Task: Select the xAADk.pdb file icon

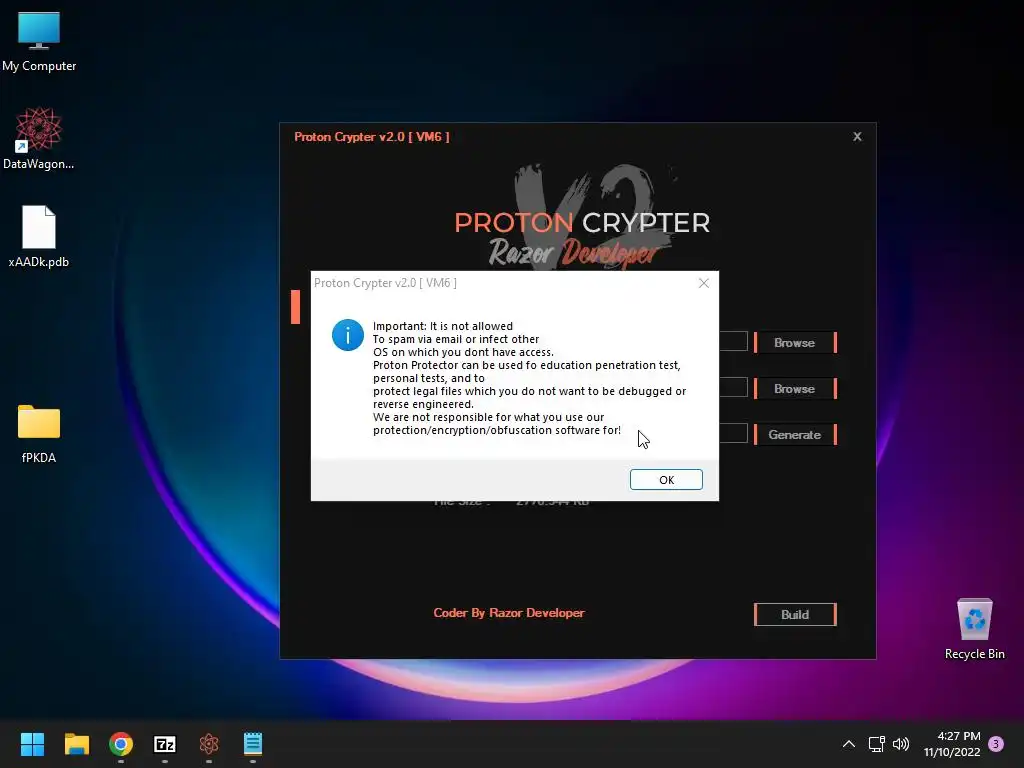Action: [x=39, y=236]
